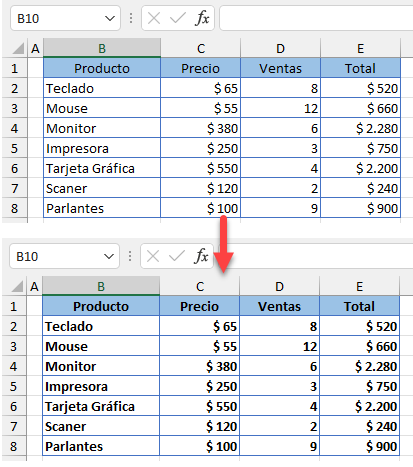Click non-bold 'Mouse' cell in upper table

coord(102,108)
